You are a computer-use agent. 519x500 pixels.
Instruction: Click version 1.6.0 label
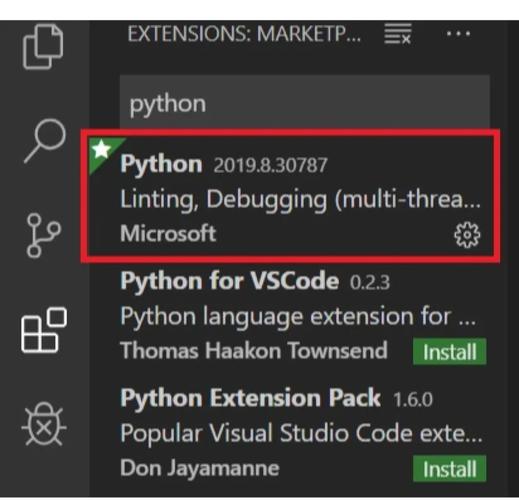(413, 399)
